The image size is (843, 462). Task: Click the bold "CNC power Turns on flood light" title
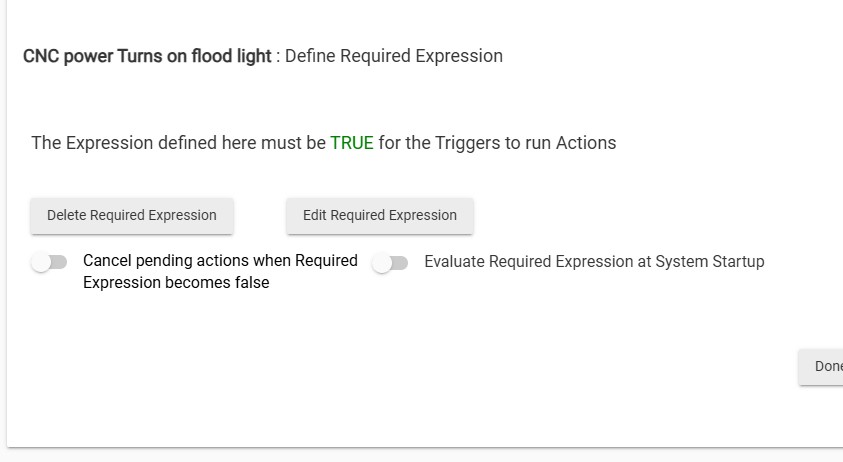[147, 56]
